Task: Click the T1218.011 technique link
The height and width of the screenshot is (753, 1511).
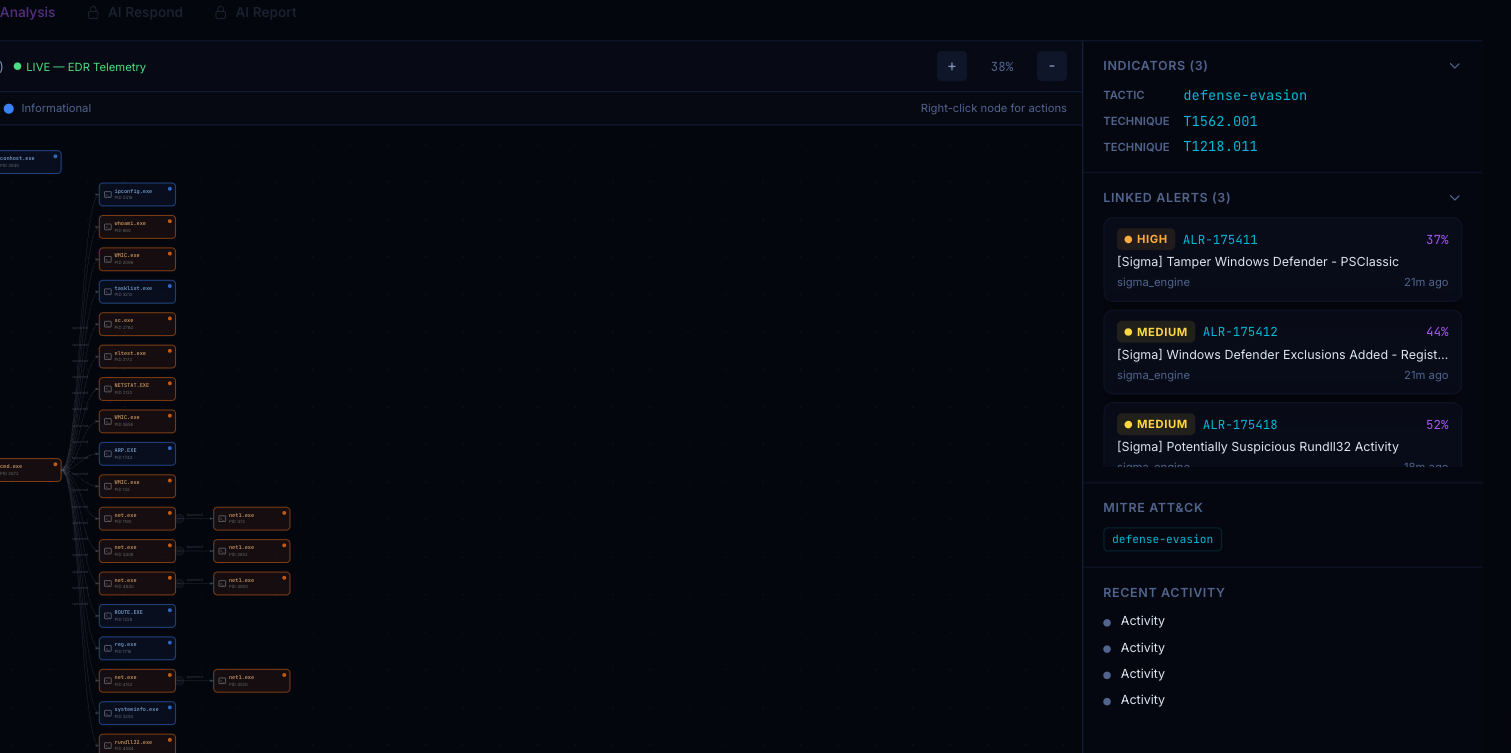Action: [x=1220, y=147]
